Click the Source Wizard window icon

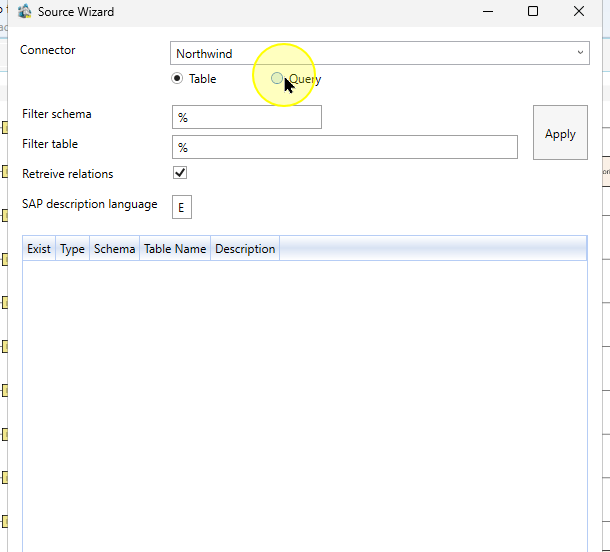click(x=25, y=11)
